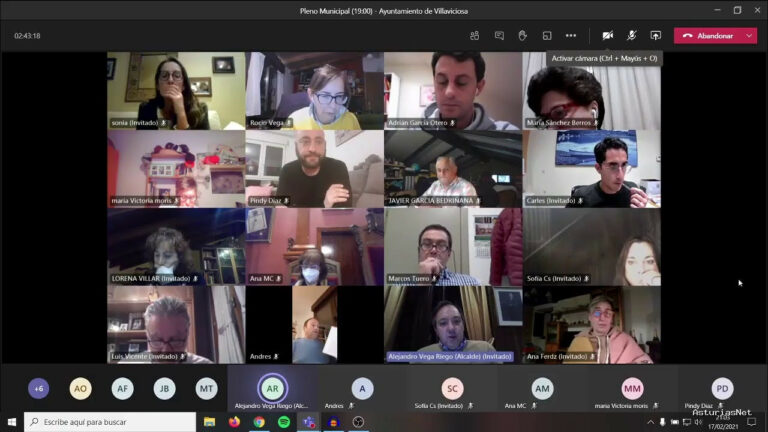This screenshot has width=768, height=432.
Task: Select Alejandro Vega Riego (Alcalde) tile
Action: pyautogui.click(x=453, y=324)
